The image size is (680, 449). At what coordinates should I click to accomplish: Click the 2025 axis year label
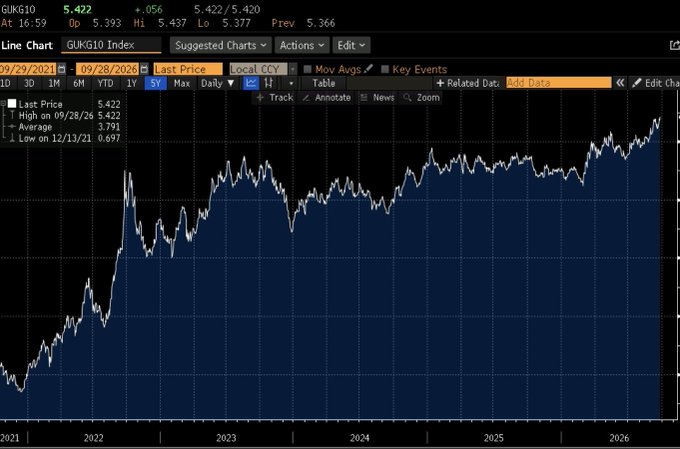point(494,438)
